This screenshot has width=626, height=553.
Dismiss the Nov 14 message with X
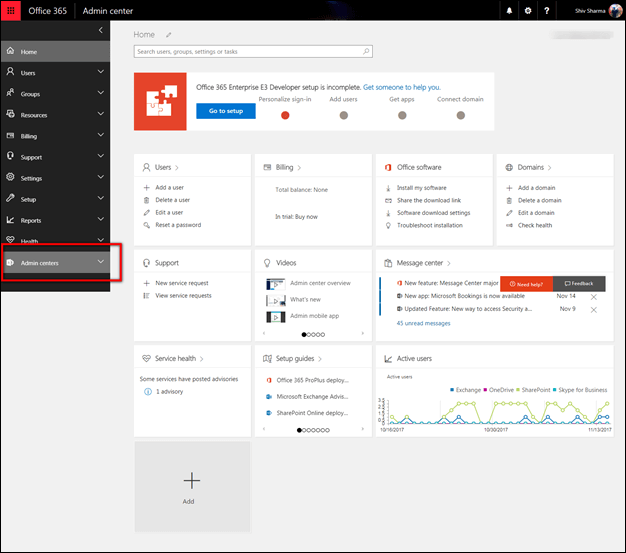click(594, 297)
